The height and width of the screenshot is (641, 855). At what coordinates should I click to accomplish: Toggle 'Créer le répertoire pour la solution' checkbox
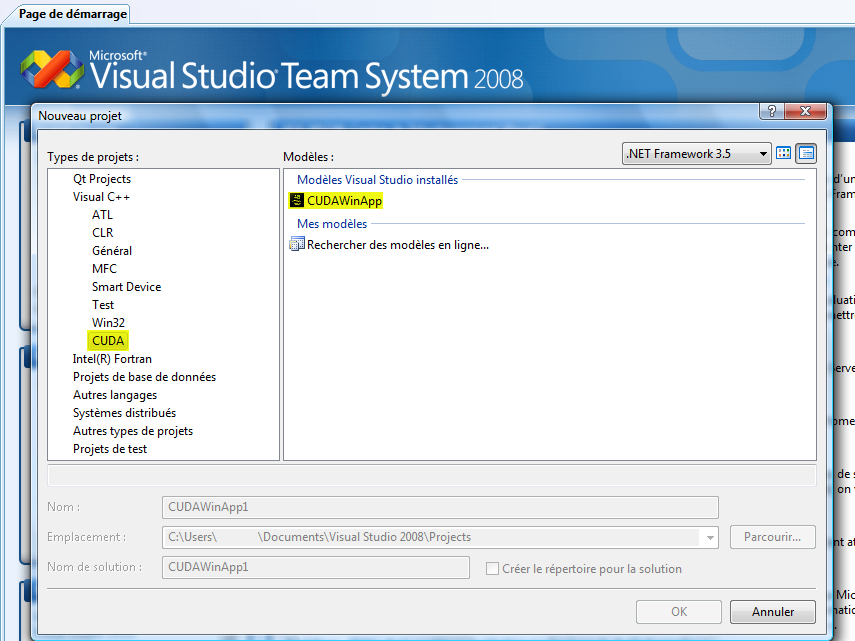492,569
